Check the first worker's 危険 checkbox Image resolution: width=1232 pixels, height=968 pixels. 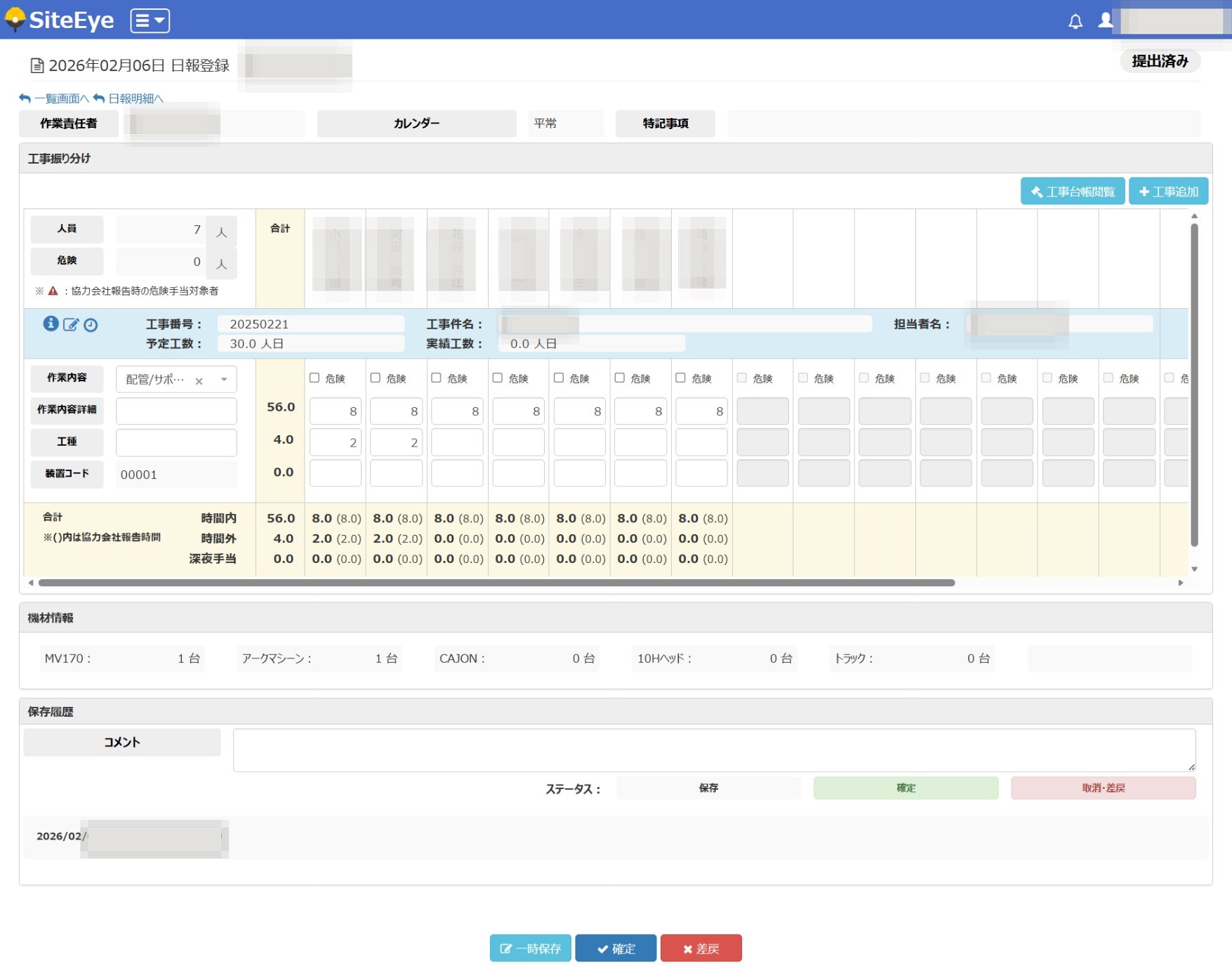[x=314, y=378]
